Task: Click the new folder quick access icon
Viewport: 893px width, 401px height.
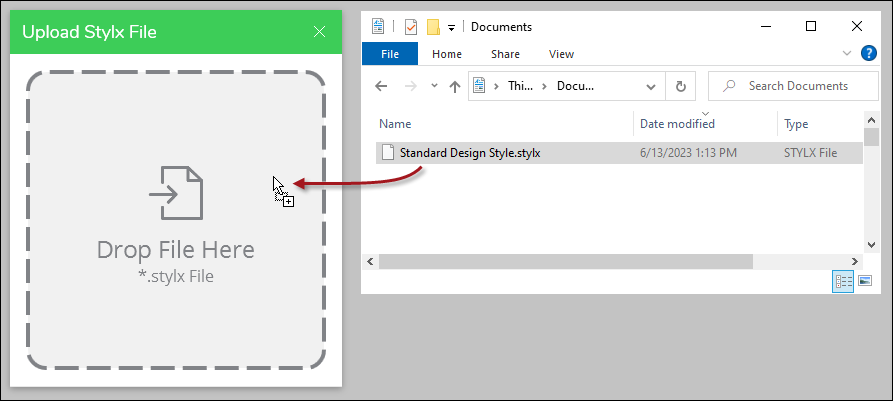Action: coord(433,27)
